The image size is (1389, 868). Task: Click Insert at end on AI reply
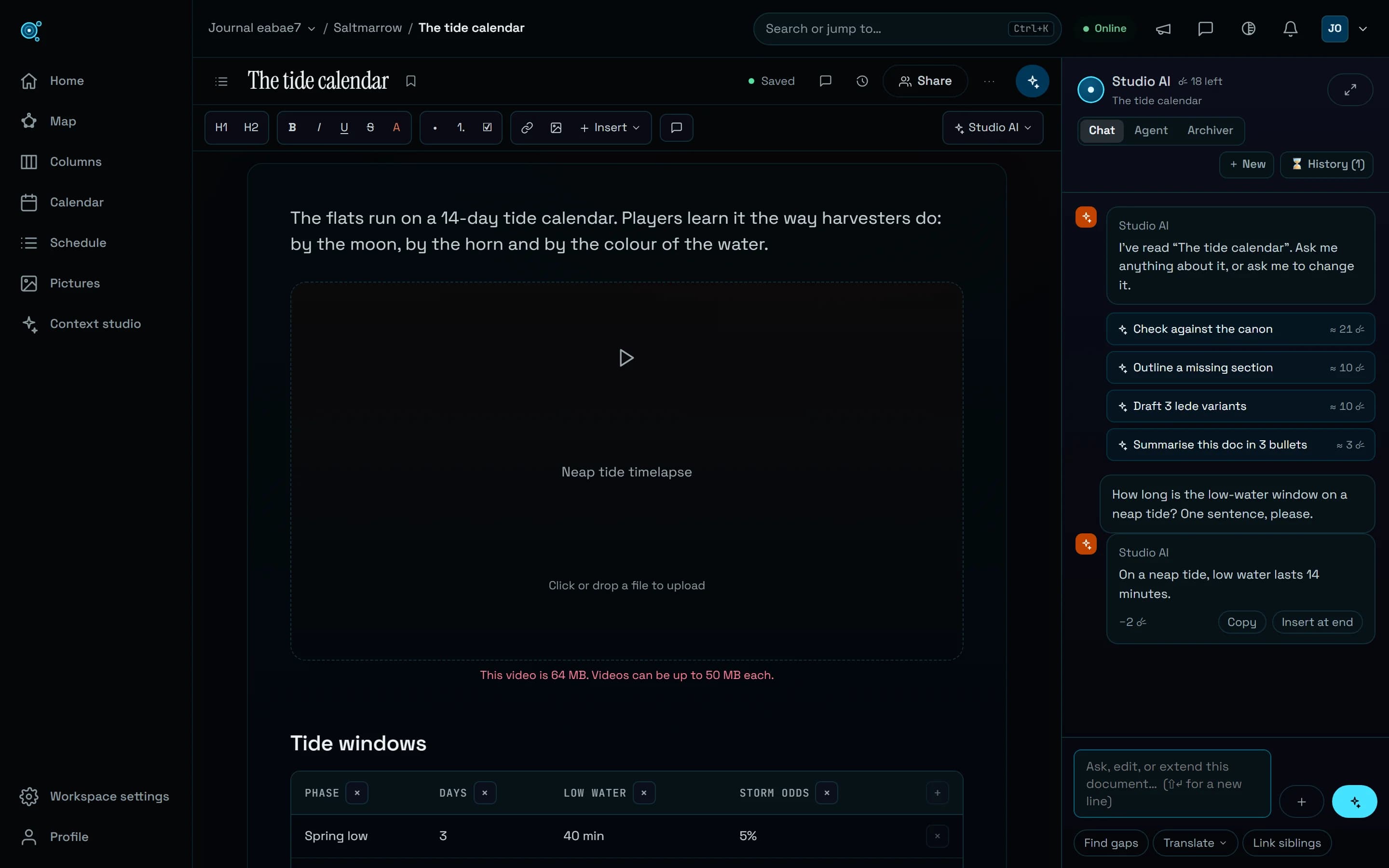[1317, 622]
